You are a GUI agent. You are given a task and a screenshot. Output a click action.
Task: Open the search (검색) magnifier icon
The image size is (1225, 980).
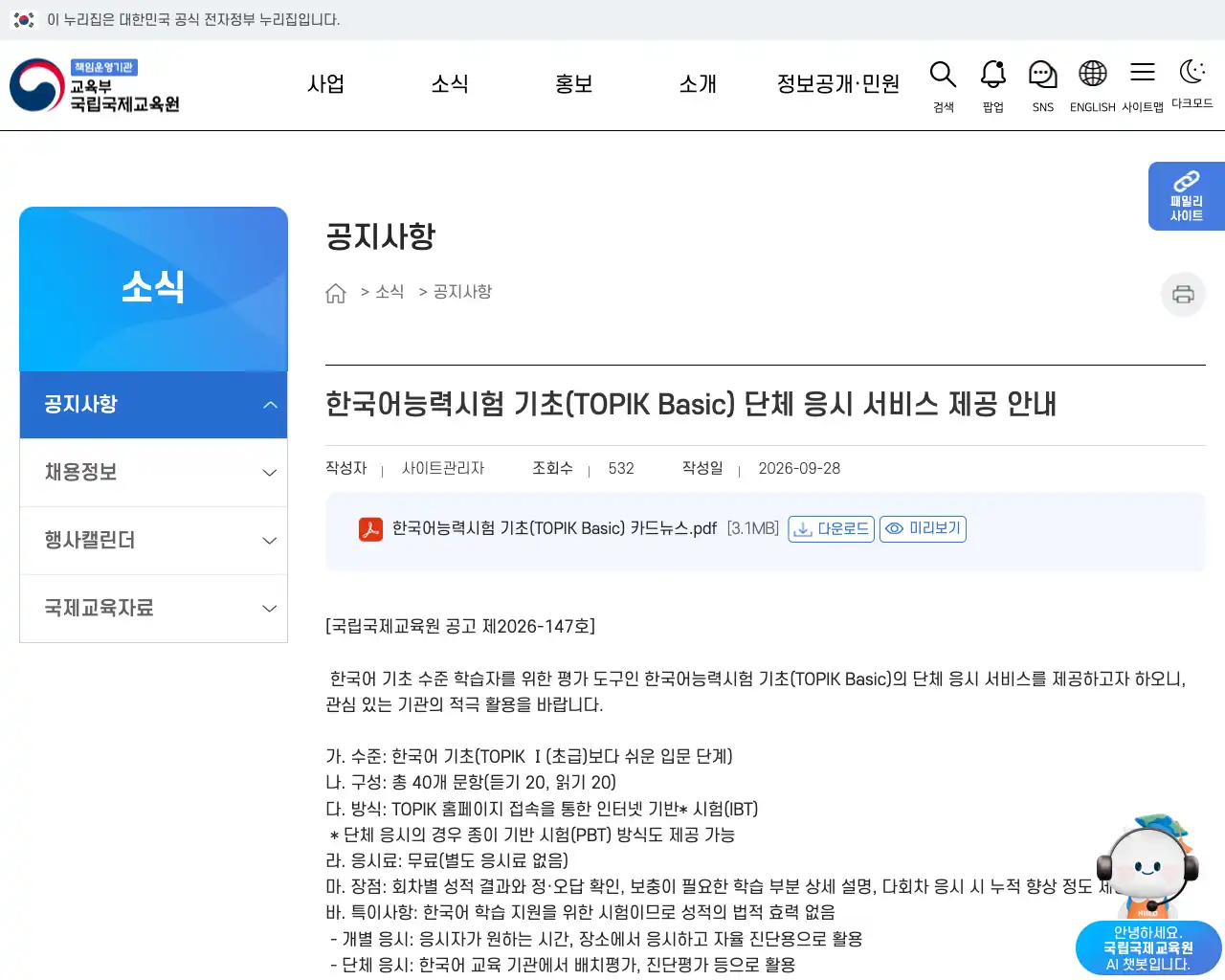[944, 75]
